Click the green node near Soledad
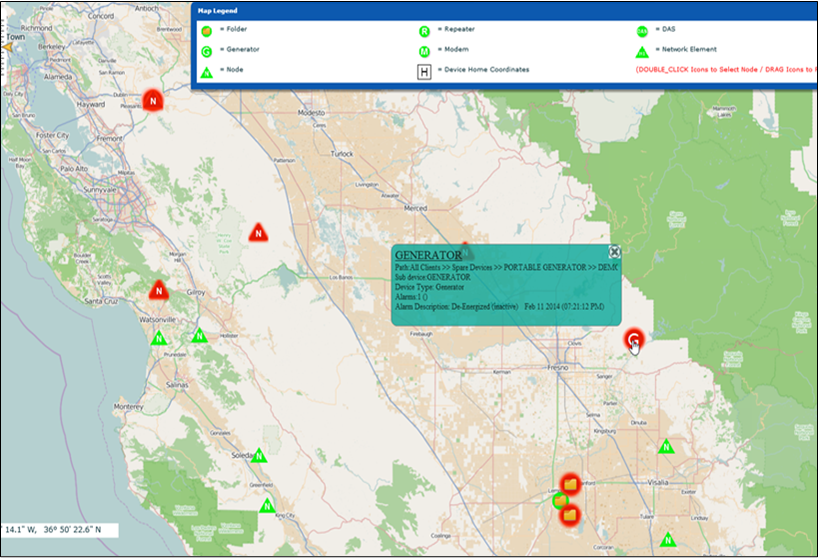This screenshot has width=818, height=558. click(259, 456)
